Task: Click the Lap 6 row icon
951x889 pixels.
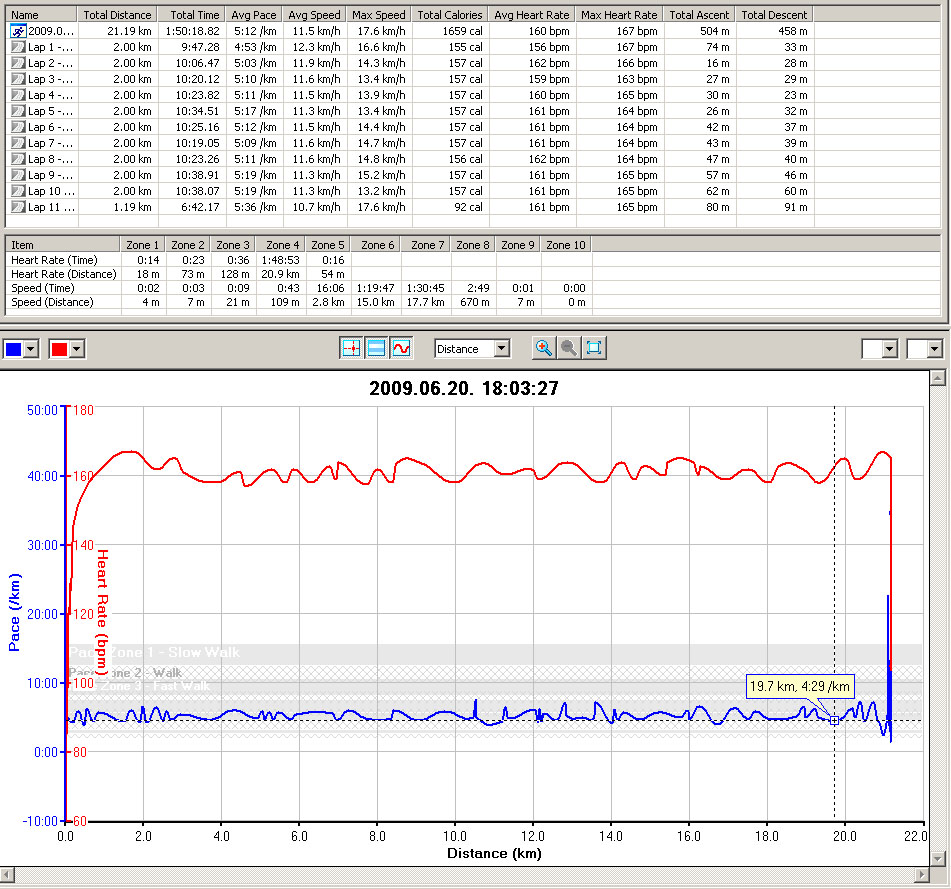Action: [18, 127]
